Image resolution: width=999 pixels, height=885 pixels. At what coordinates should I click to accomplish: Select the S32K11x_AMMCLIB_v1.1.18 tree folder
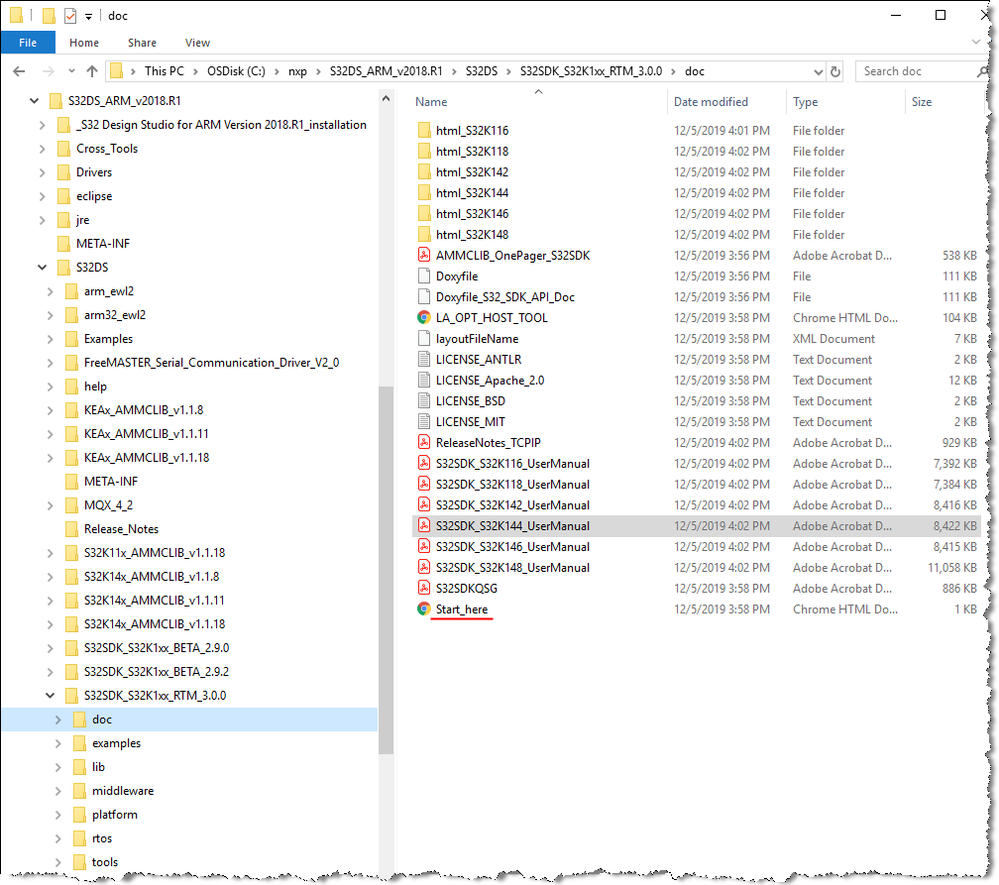click(154, 552)
